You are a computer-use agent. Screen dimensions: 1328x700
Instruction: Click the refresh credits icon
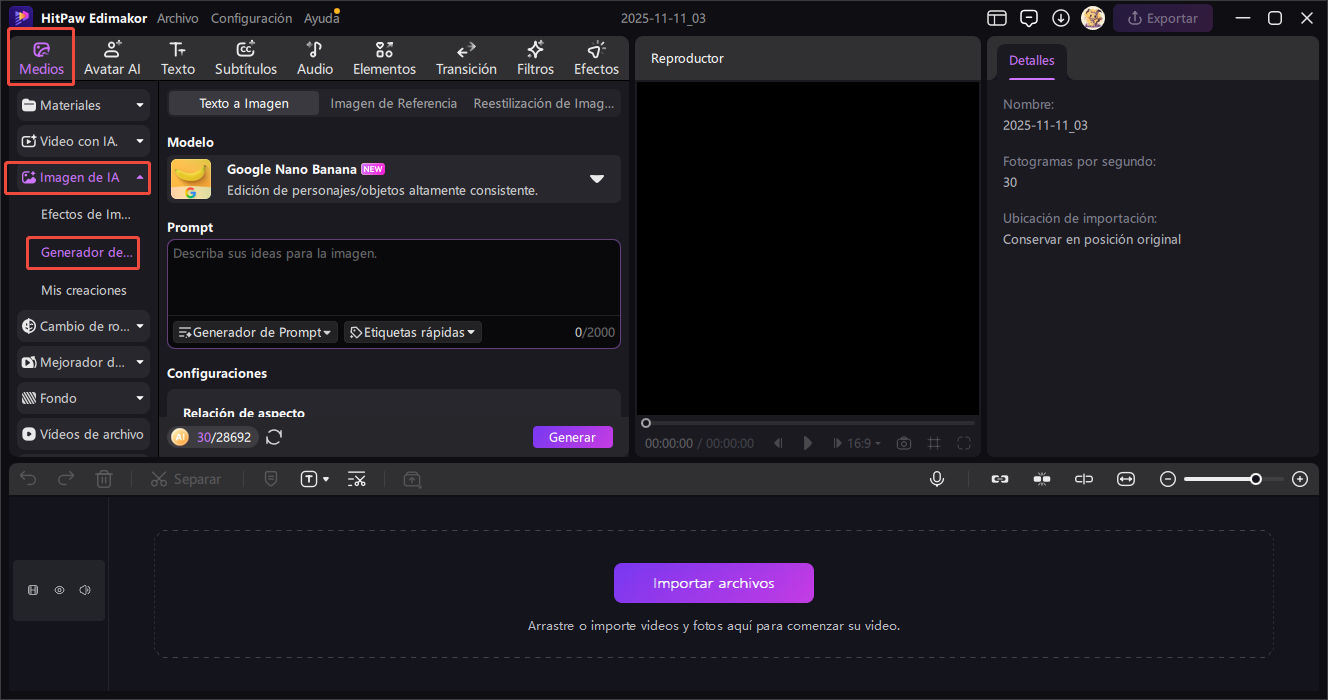click(x=274, y=437)
